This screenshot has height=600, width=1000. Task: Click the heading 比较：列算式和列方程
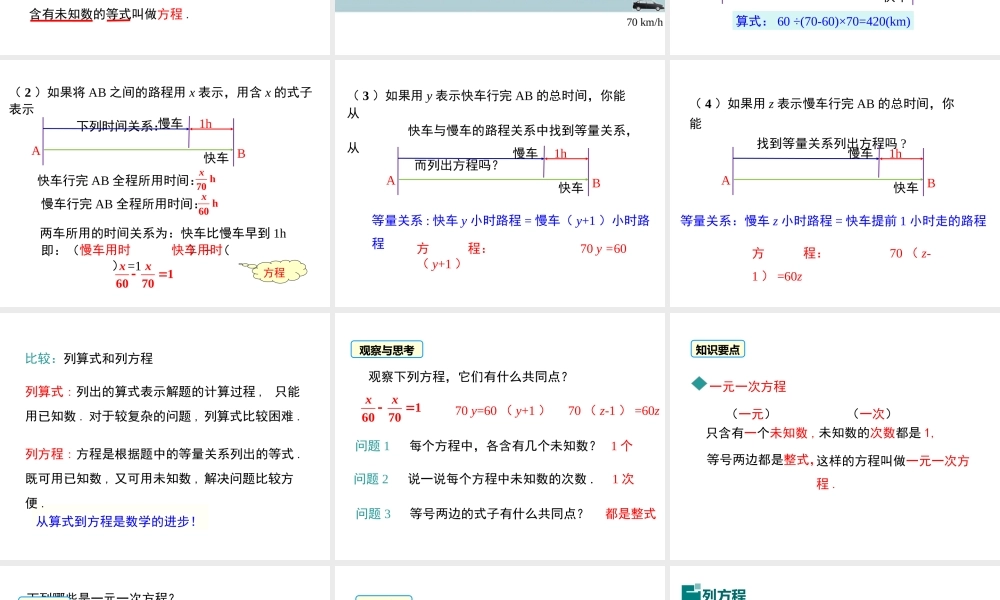point(89,358)
